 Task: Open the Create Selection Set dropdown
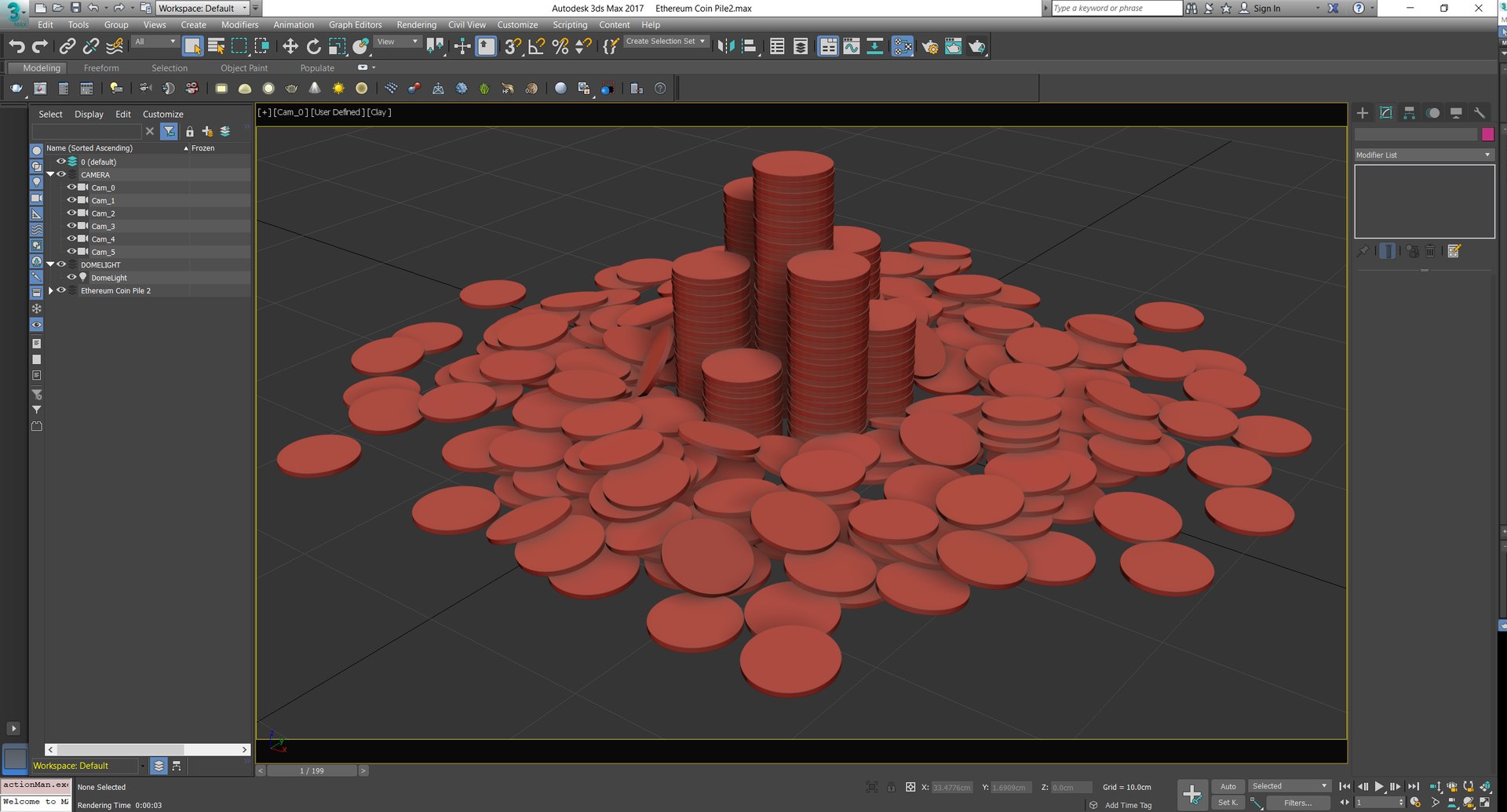tap(666, 42)
